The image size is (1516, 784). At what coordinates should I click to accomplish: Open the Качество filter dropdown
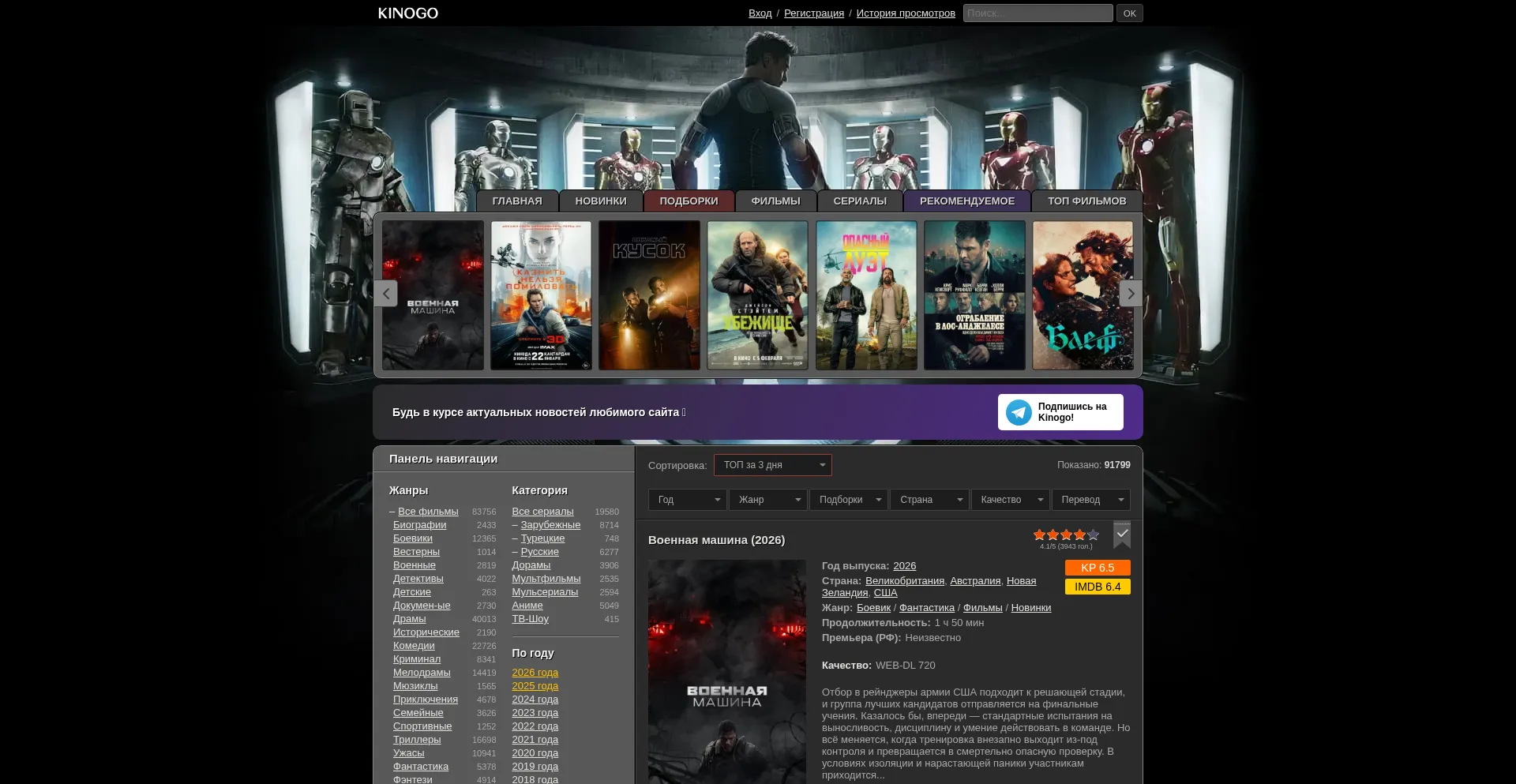pyautogui.click(x=1010, y=500)
